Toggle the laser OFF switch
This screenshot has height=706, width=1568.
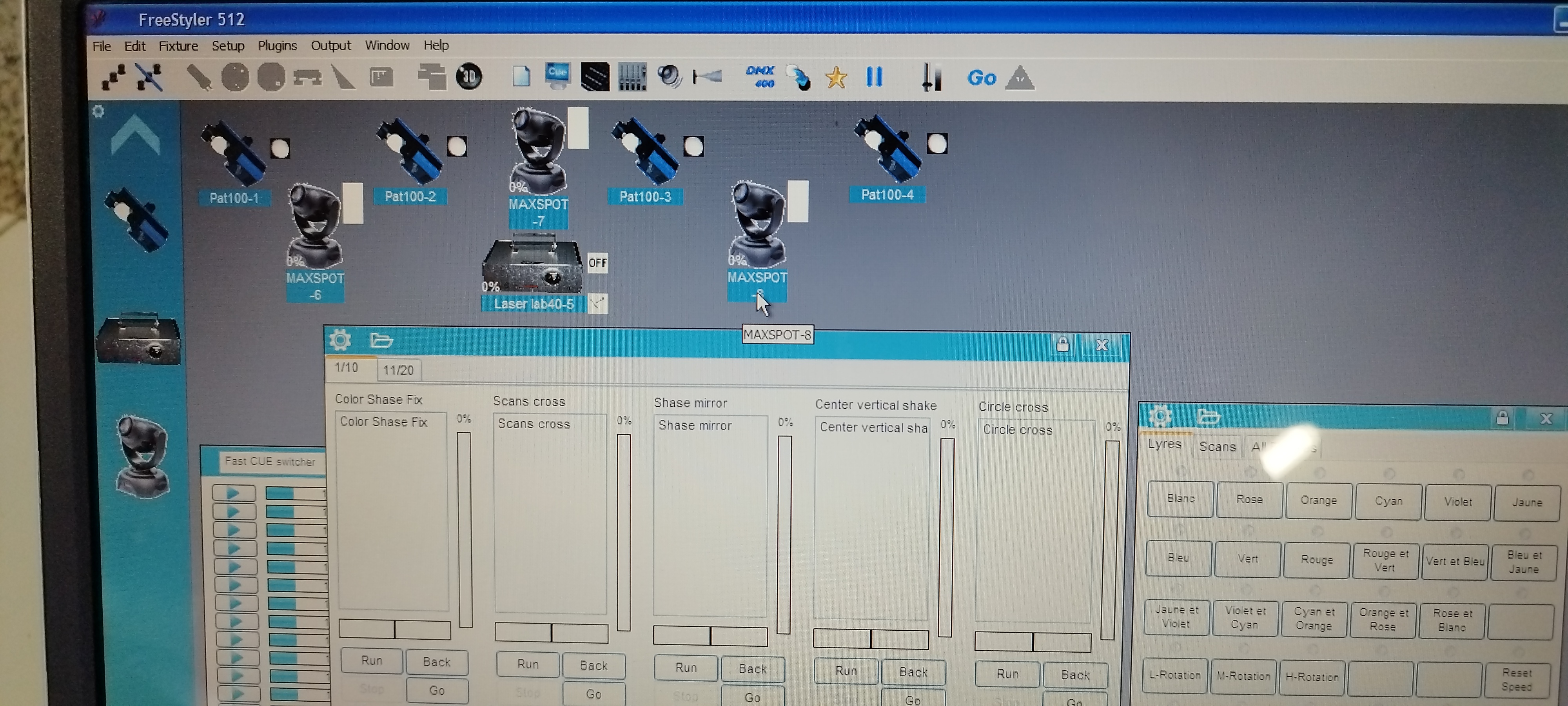click(597, 263)
